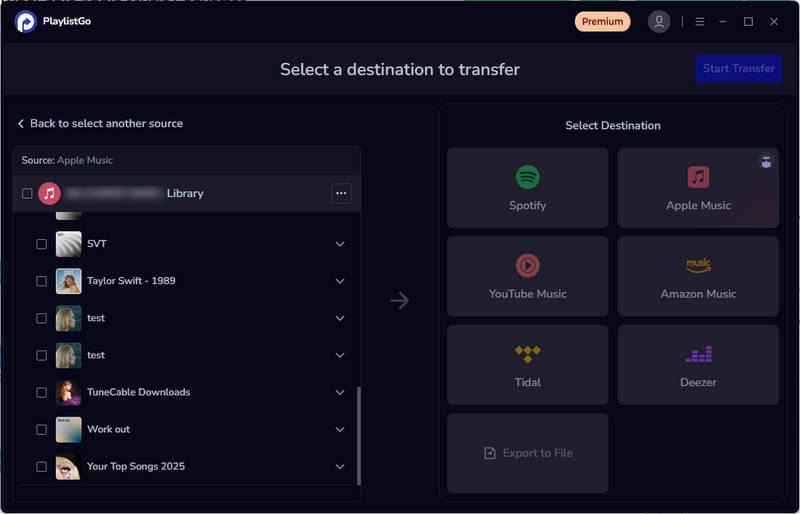
Task: Select Deezer destination service
Action: click(x=698, y=365)
